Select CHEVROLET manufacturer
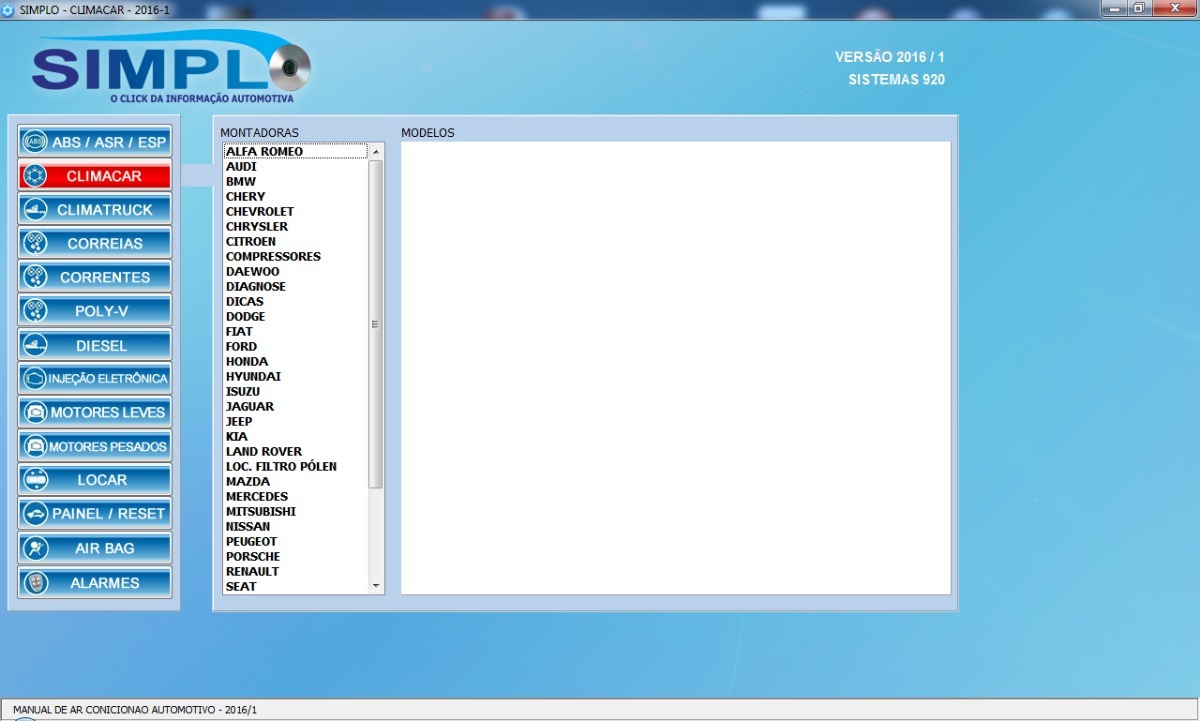 (x=295, y=211)
